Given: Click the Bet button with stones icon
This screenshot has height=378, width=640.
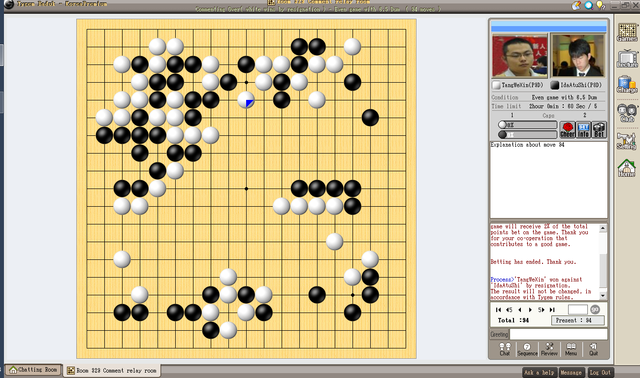Looking at the screenshot, I should point(599,129).
